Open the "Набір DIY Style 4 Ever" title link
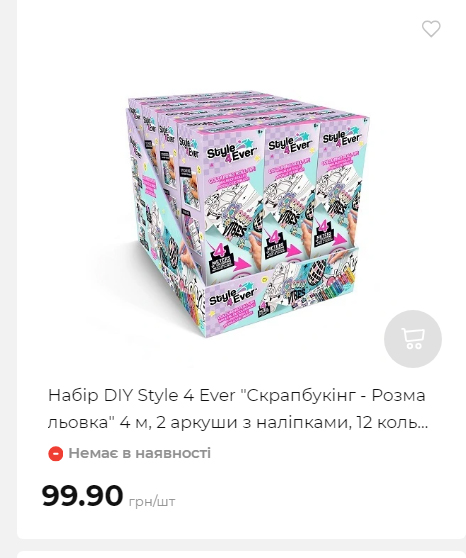Image resolution: width=466 pixels, height=558 pixels. [x=237, y=409]
